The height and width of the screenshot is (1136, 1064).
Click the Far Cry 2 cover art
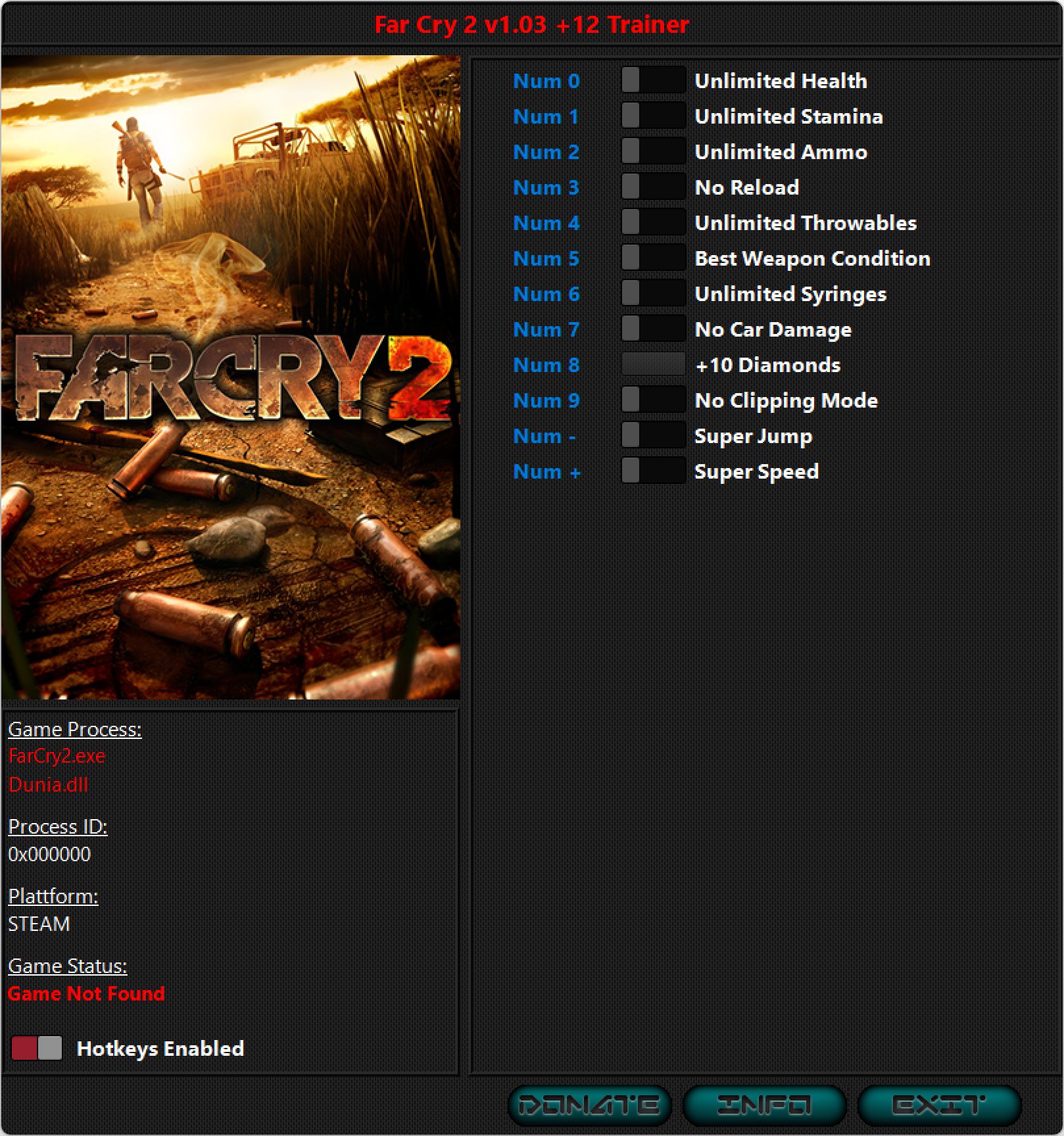tap(231, 377)
